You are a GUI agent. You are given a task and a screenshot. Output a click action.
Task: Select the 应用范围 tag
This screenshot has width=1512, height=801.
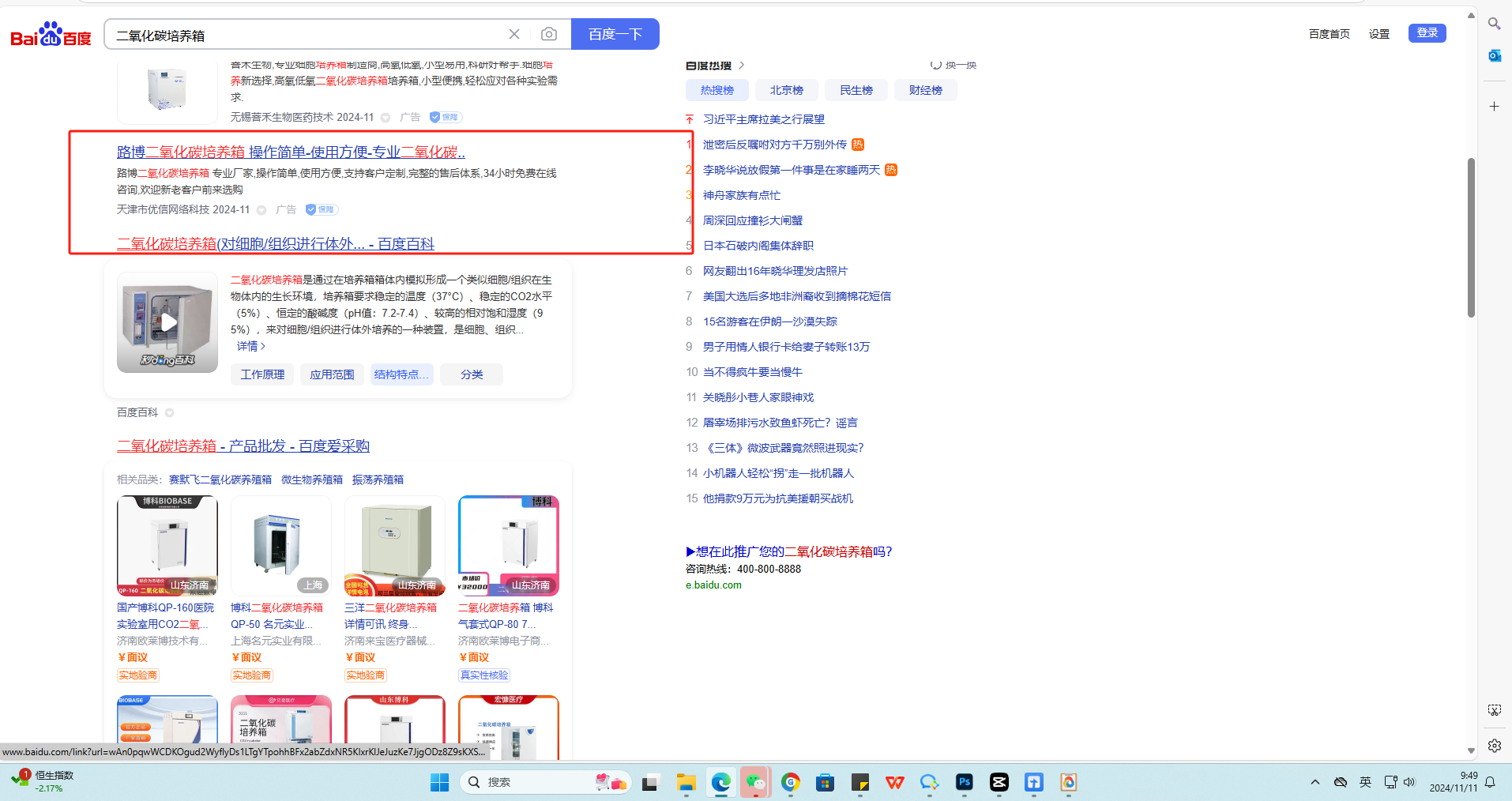332,374
